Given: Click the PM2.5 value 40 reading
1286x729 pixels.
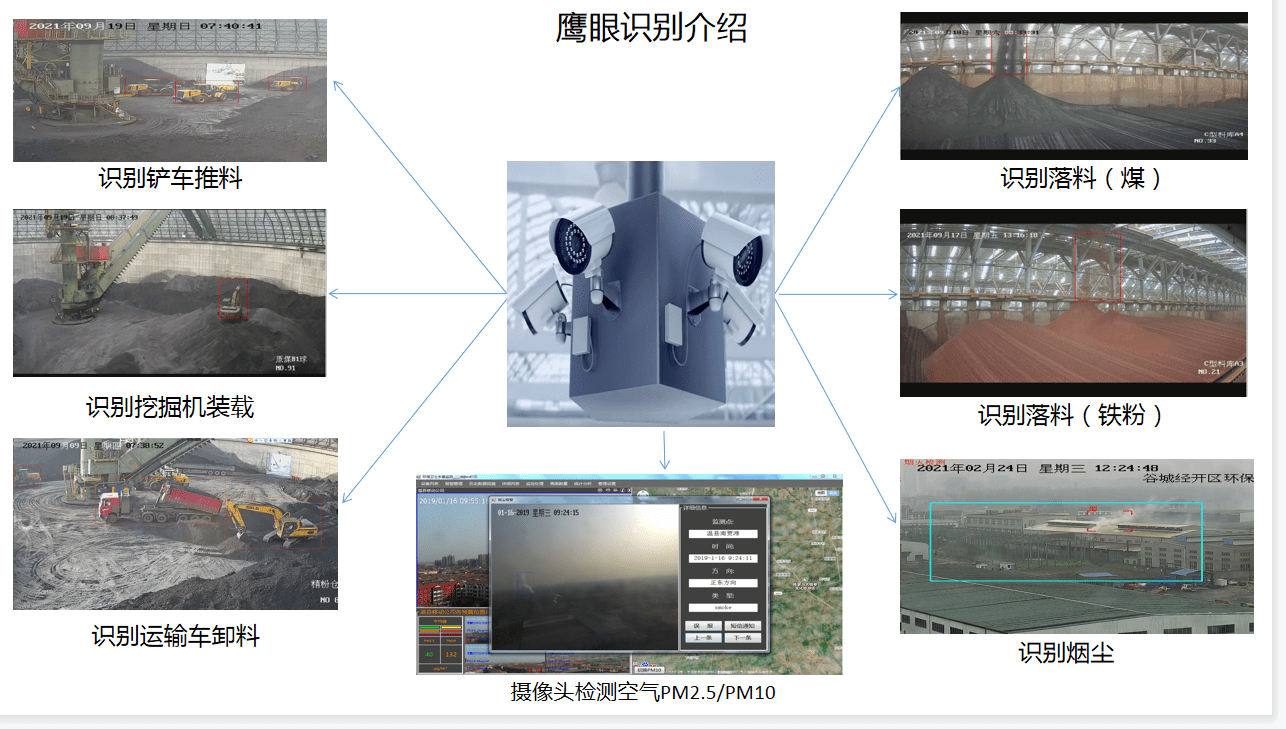Looking at the screenshot, I should point(429,655).
